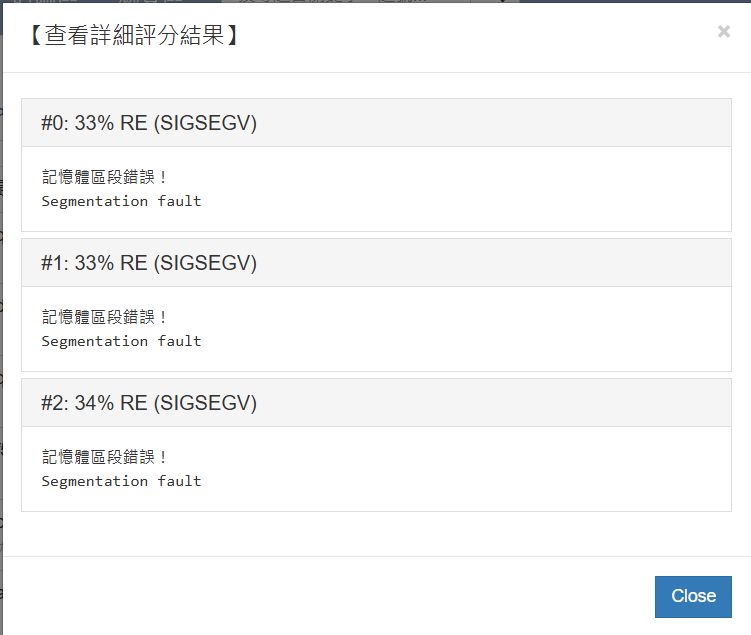The height and width of the screenshot is (635, 751).
Task: Click the 查看詳細評分結果 dialog title
Action: (132, 37)
